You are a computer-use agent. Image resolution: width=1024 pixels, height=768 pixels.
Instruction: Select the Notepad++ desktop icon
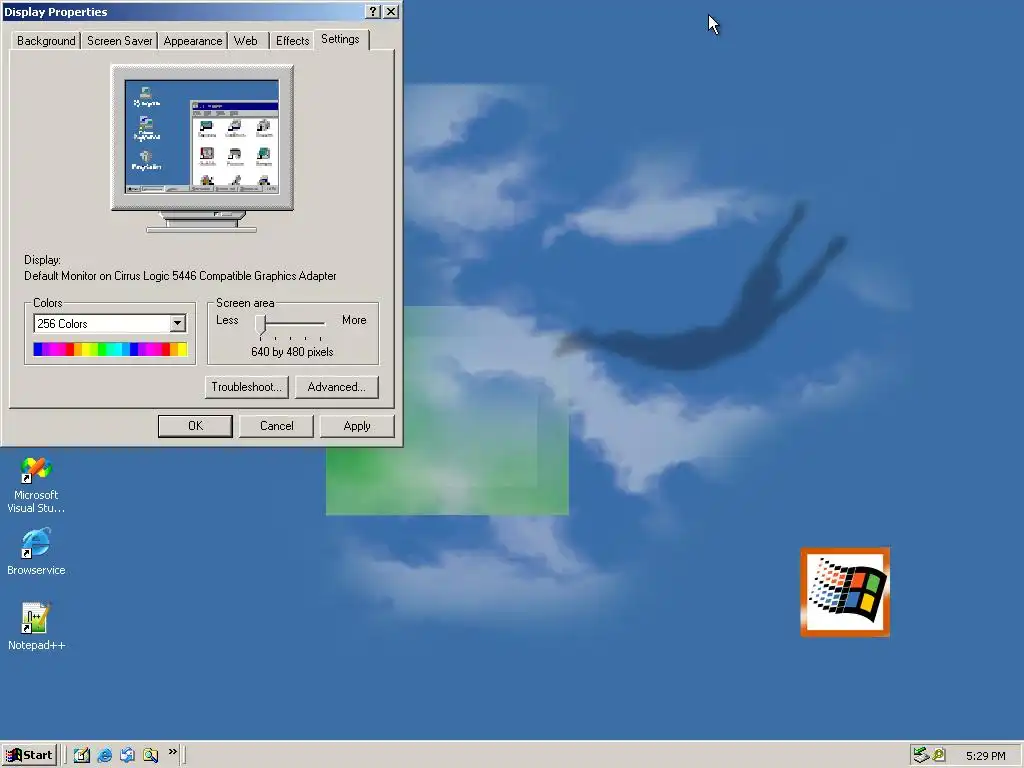click(36, 626)
